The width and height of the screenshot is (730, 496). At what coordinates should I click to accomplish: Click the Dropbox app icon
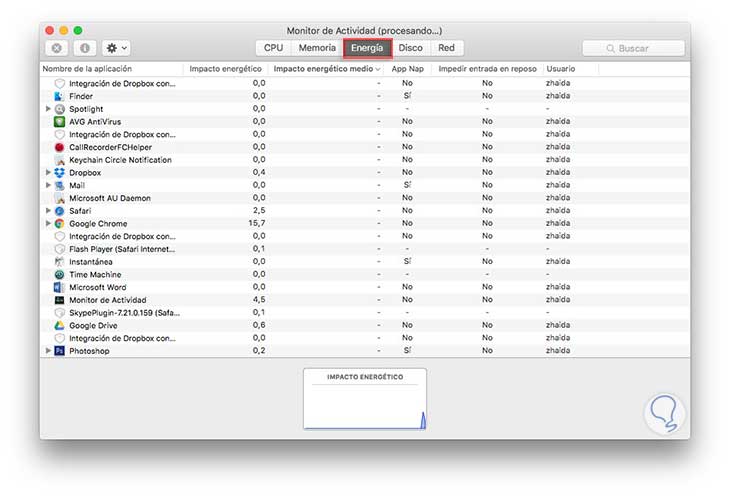click(59, 173)
